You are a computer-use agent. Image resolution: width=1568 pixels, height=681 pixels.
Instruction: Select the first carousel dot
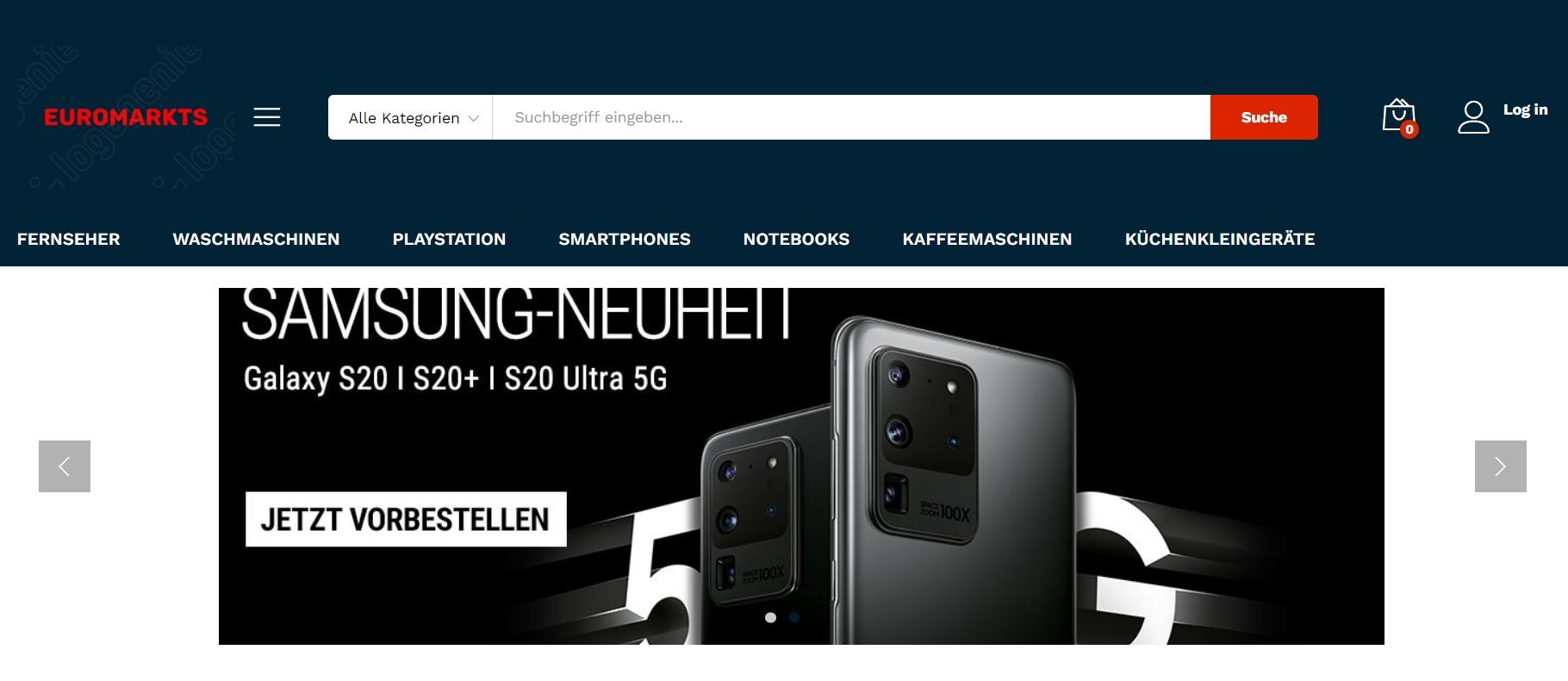pos(770,617)
